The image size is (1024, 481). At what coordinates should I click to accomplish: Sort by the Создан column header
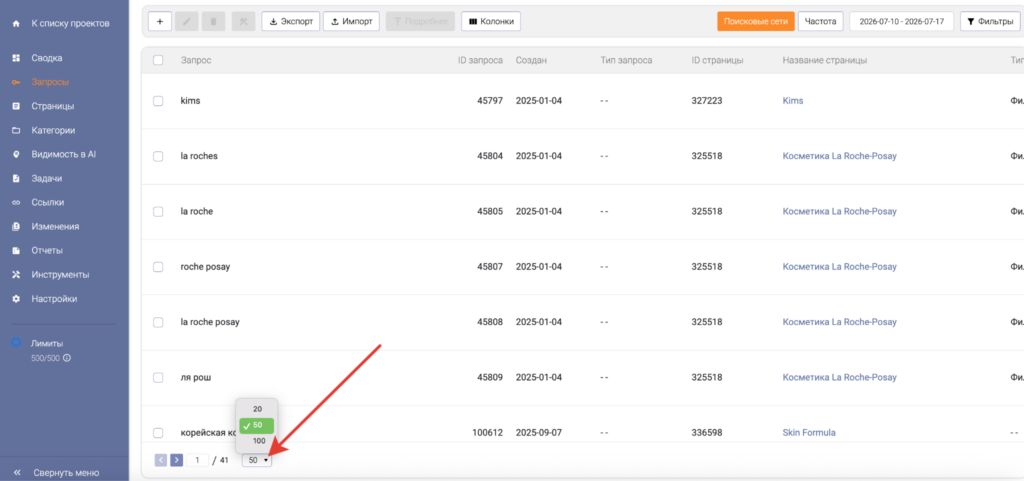(x=531, y=60)
